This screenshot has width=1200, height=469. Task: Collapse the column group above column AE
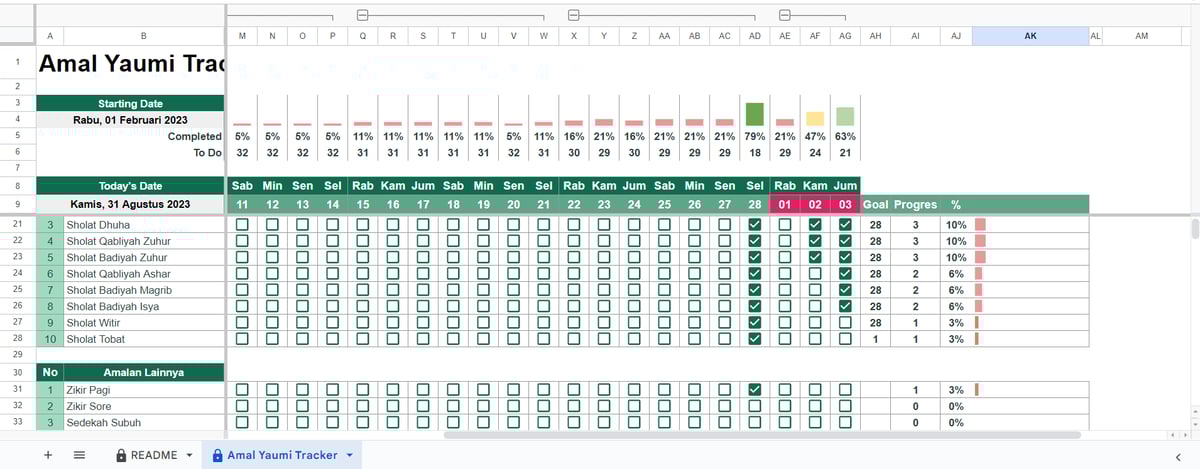click(x=785, y=15)
